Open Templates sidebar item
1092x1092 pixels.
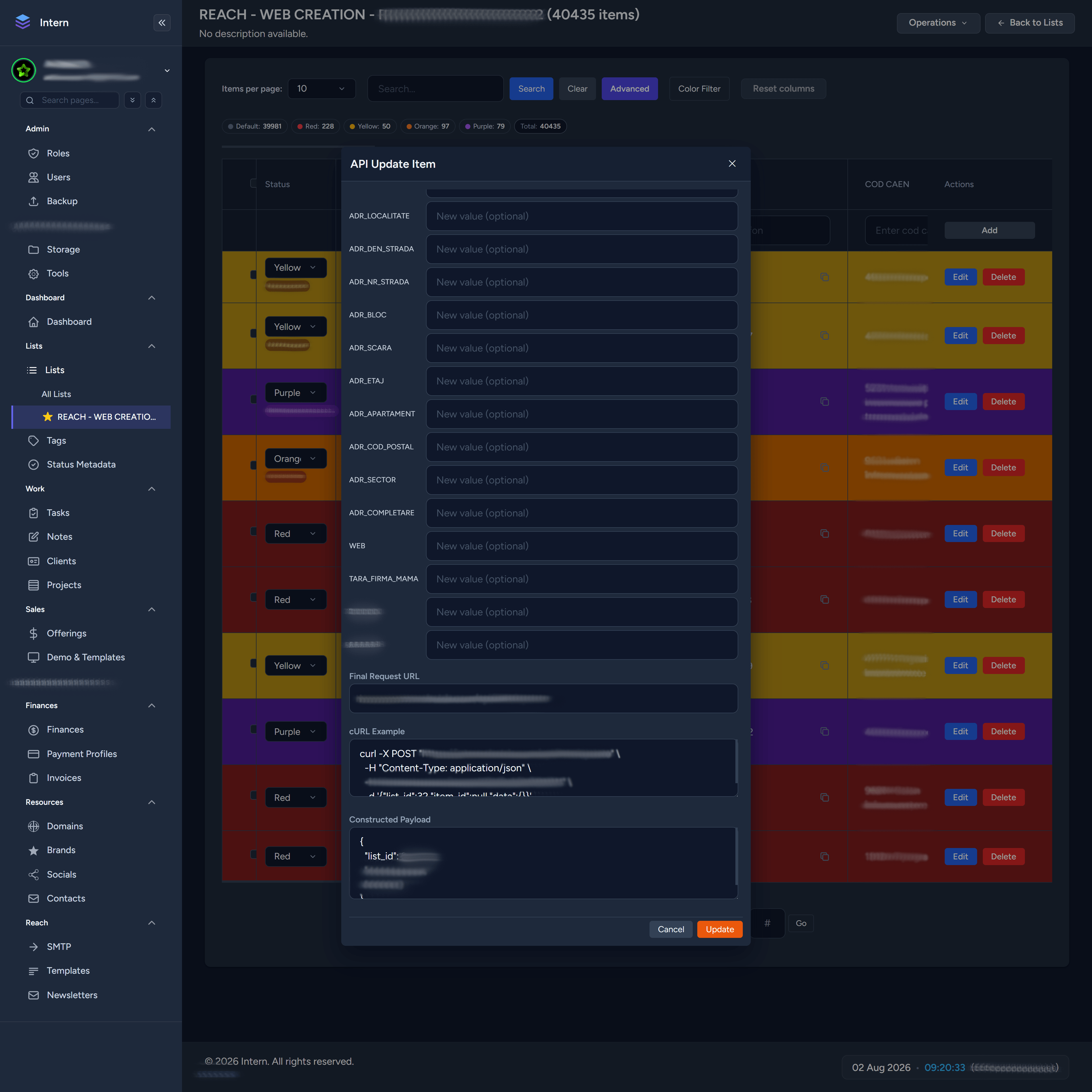(x=68, y=971)
